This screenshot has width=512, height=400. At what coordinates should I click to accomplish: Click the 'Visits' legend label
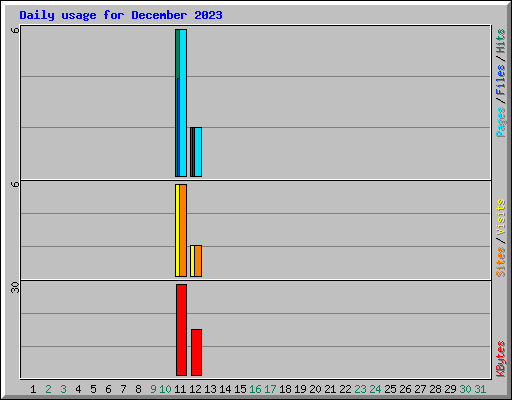(501, 218)
